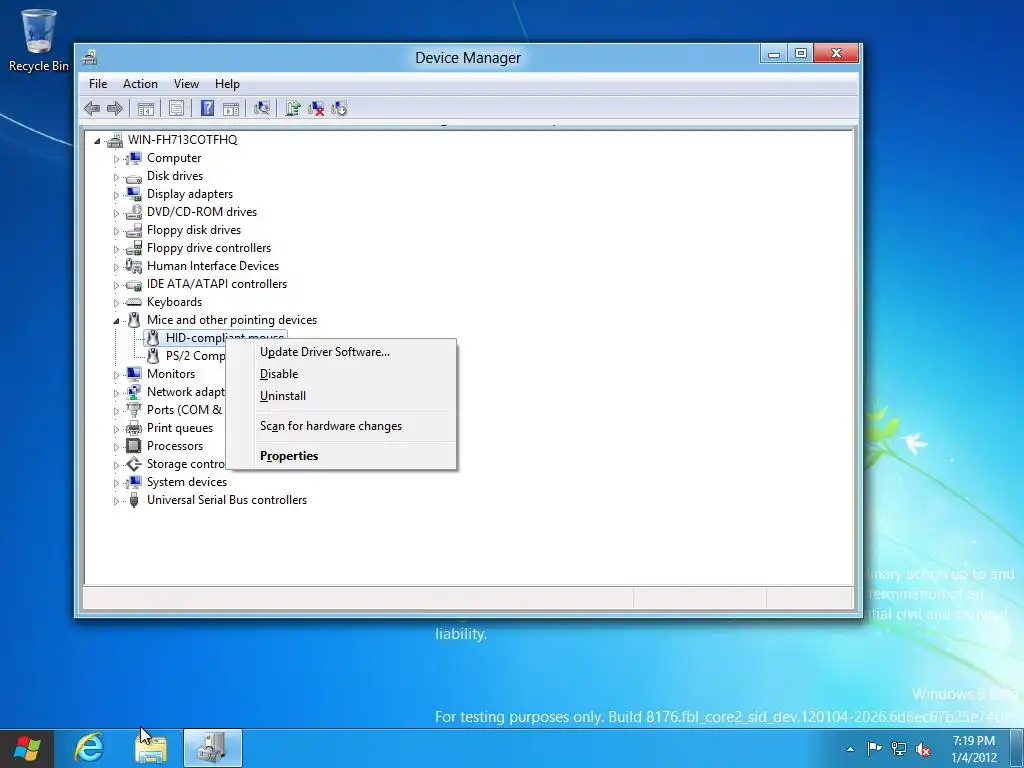Click the network tray icon
This screenshot has width=1024, height=768.
coord(899,750)
